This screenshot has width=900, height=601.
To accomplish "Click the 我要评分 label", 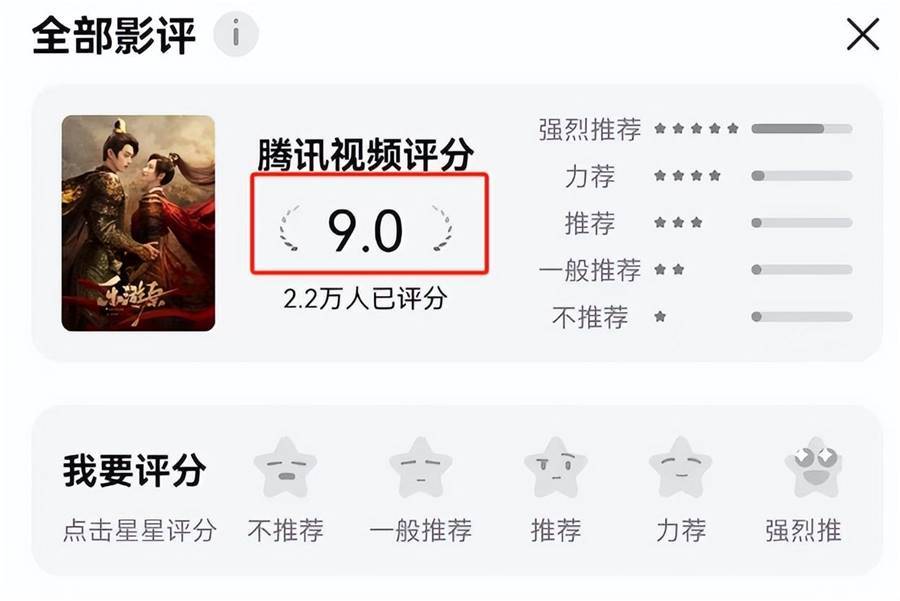I will 134,470.
